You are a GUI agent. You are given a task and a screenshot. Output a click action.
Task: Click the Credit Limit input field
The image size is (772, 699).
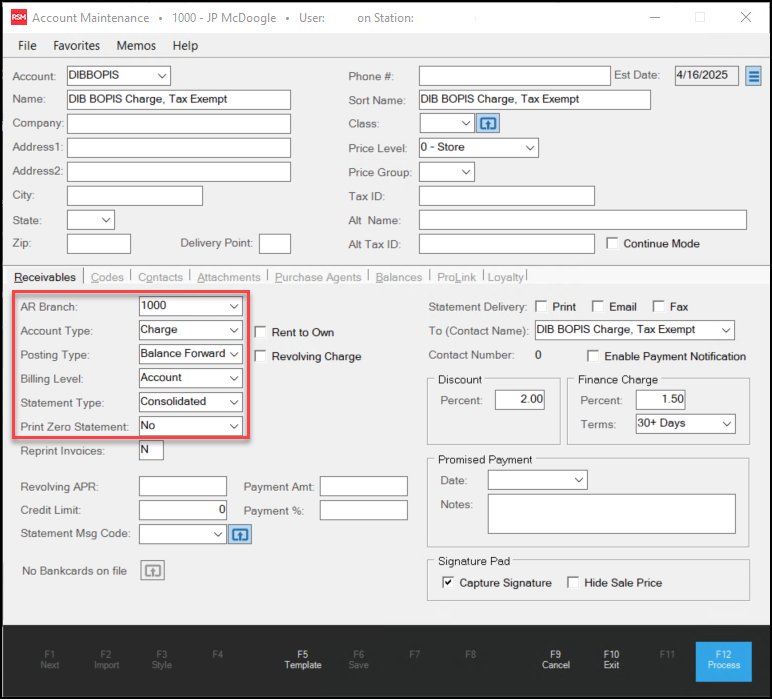point(183,510)
